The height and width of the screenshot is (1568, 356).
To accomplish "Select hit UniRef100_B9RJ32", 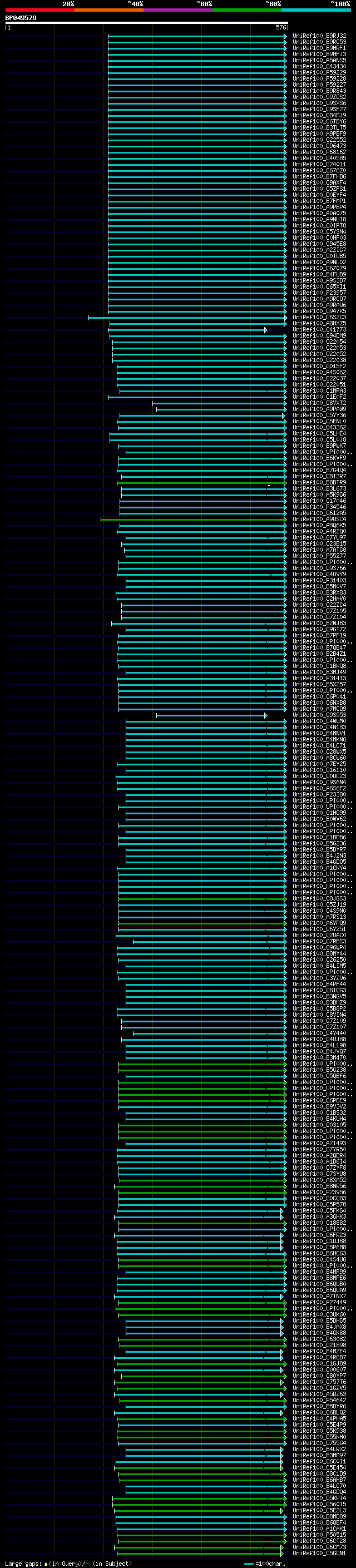I will click(319, 36).
